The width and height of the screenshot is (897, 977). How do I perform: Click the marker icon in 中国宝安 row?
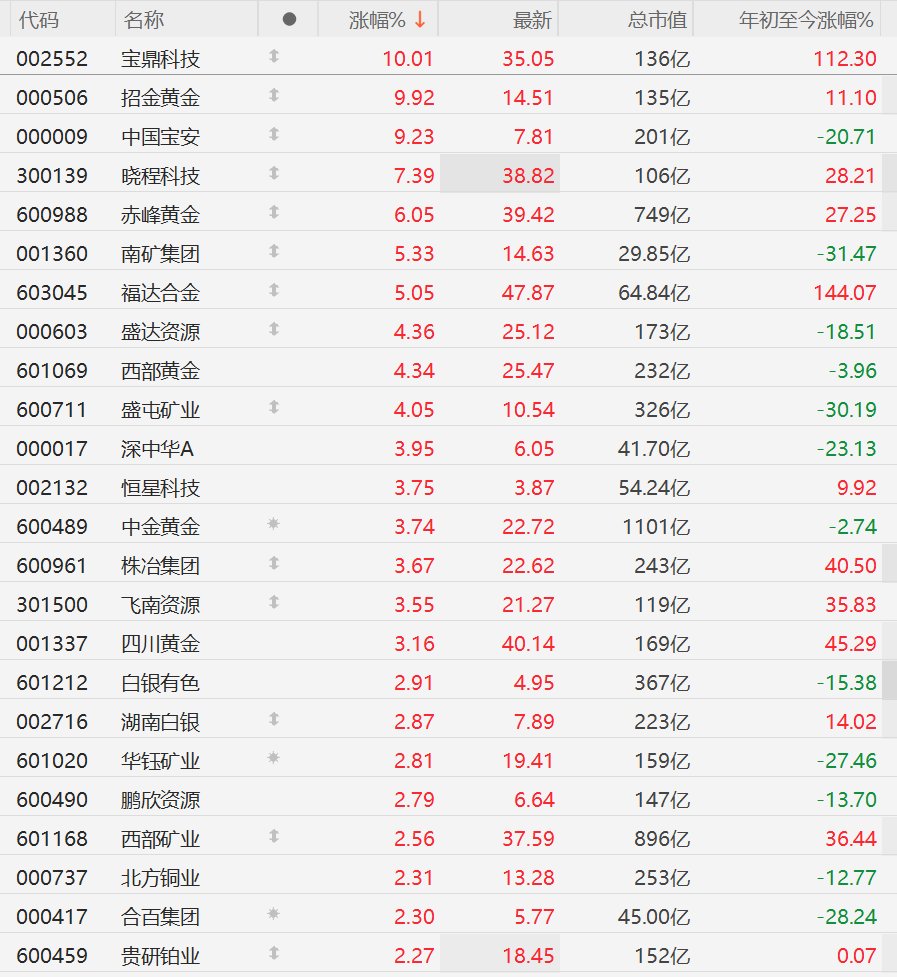273,134
